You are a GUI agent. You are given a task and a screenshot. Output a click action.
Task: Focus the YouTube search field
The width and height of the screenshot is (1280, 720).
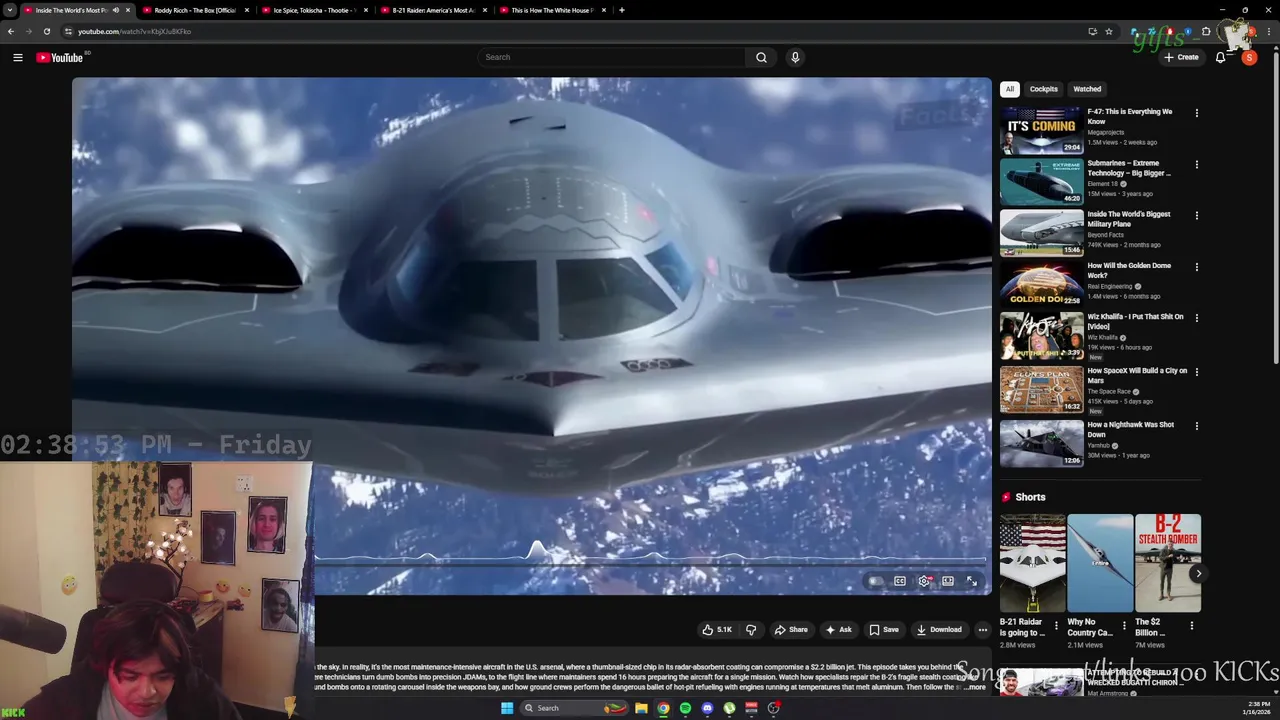[x=612, y=57]
